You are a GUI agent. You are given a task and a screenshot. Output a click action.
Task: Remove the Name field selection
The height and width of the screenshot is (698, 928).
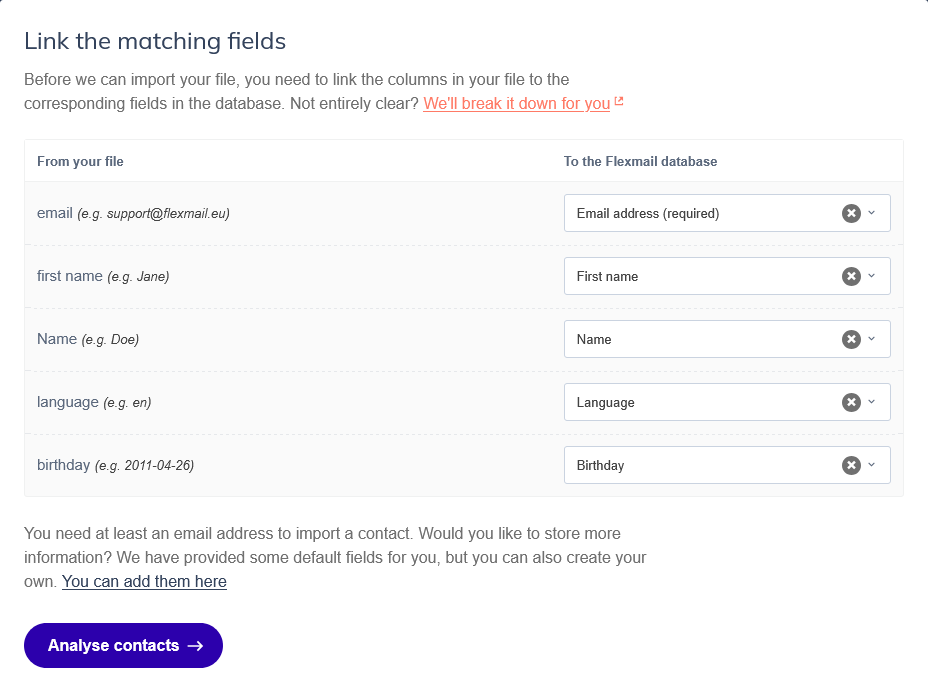[x=851, y=339]
